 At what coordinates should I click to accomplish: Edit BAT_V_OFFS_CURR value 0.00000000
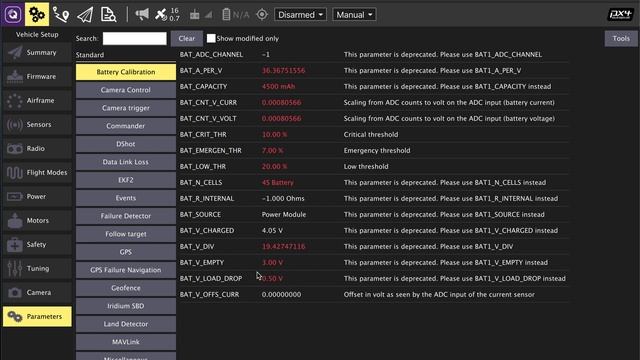click(281, 294)
